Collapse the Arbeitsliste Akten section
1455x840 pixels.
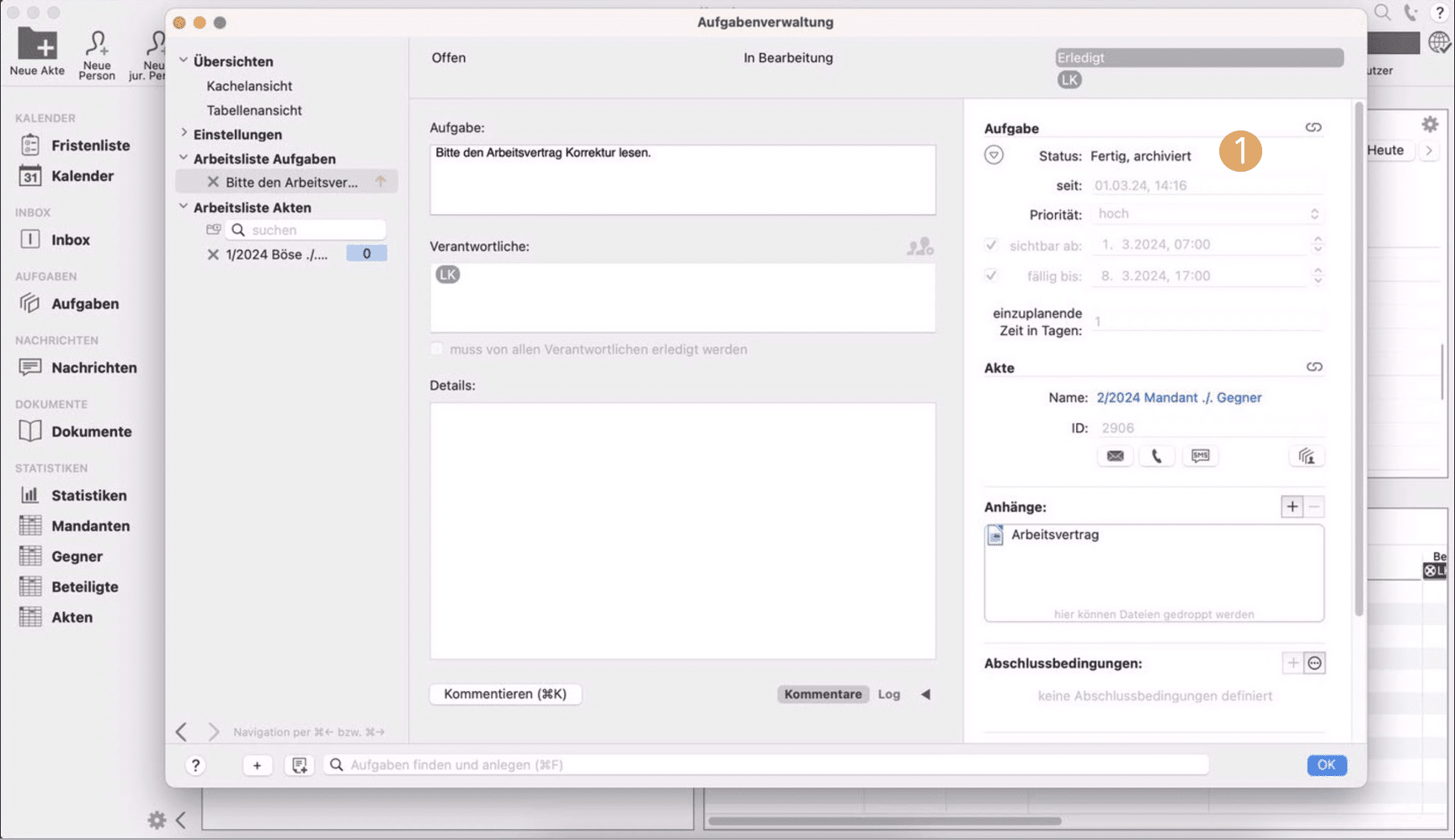tap(184, 206)
